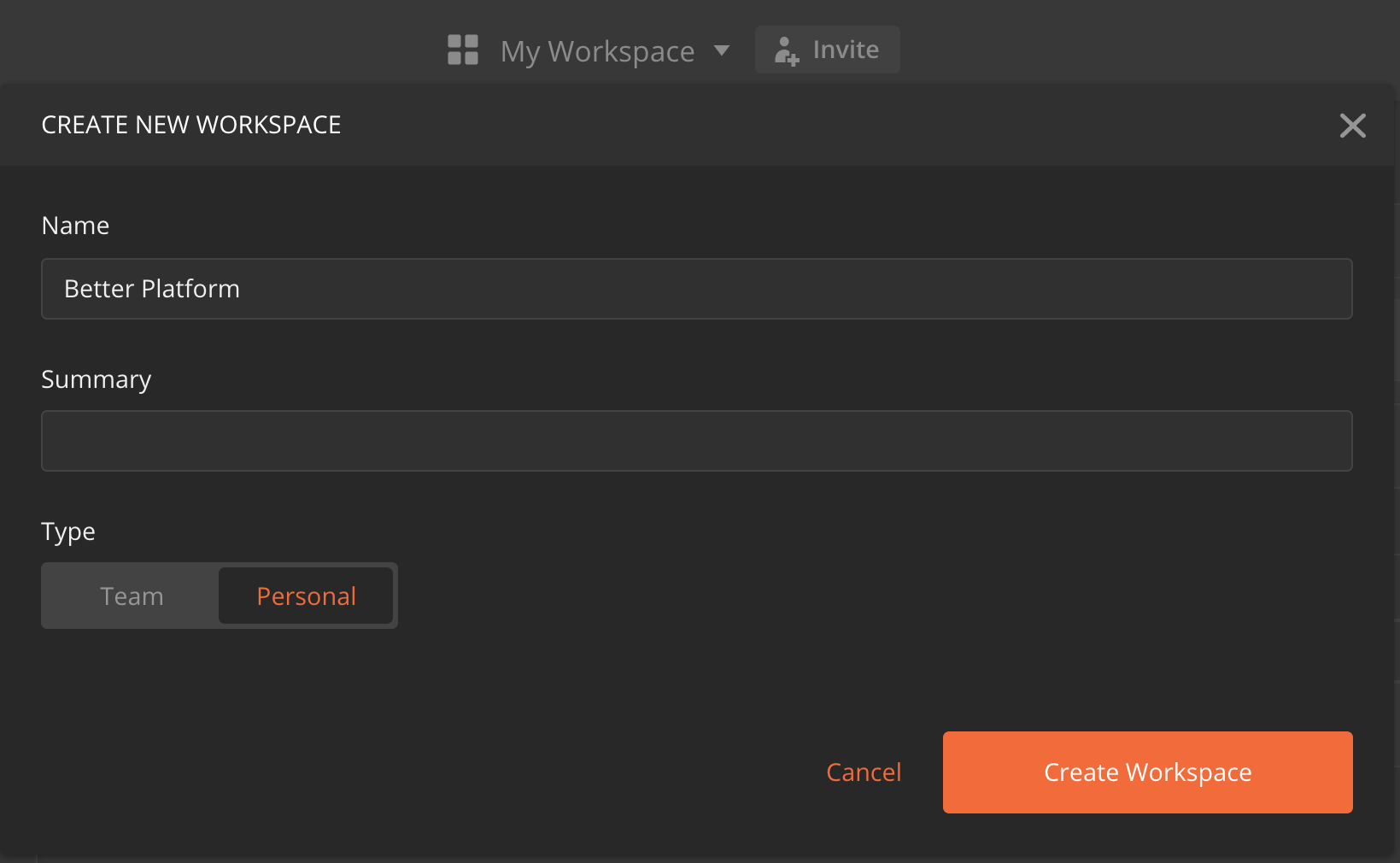
Task: Click the CREATE NEW WORKSPACE heading
Action: click(x=191, y=125)
